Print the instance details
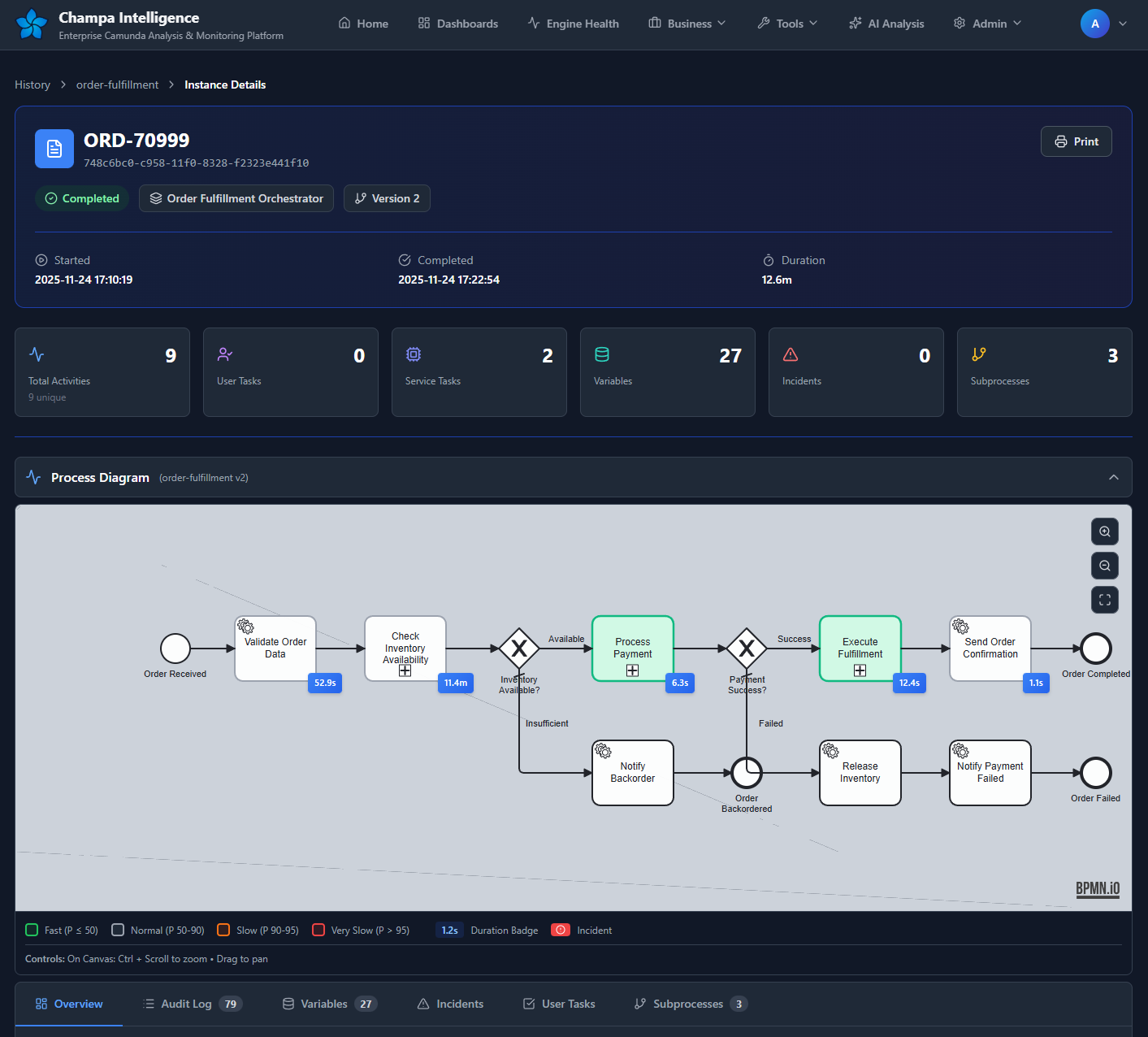This screenshot has height=1037, width=1148. coord(1076,141)
